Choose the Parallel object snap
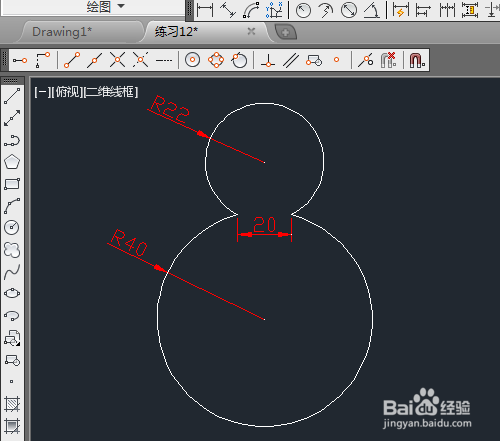500x441 pixels. point(291,60)
